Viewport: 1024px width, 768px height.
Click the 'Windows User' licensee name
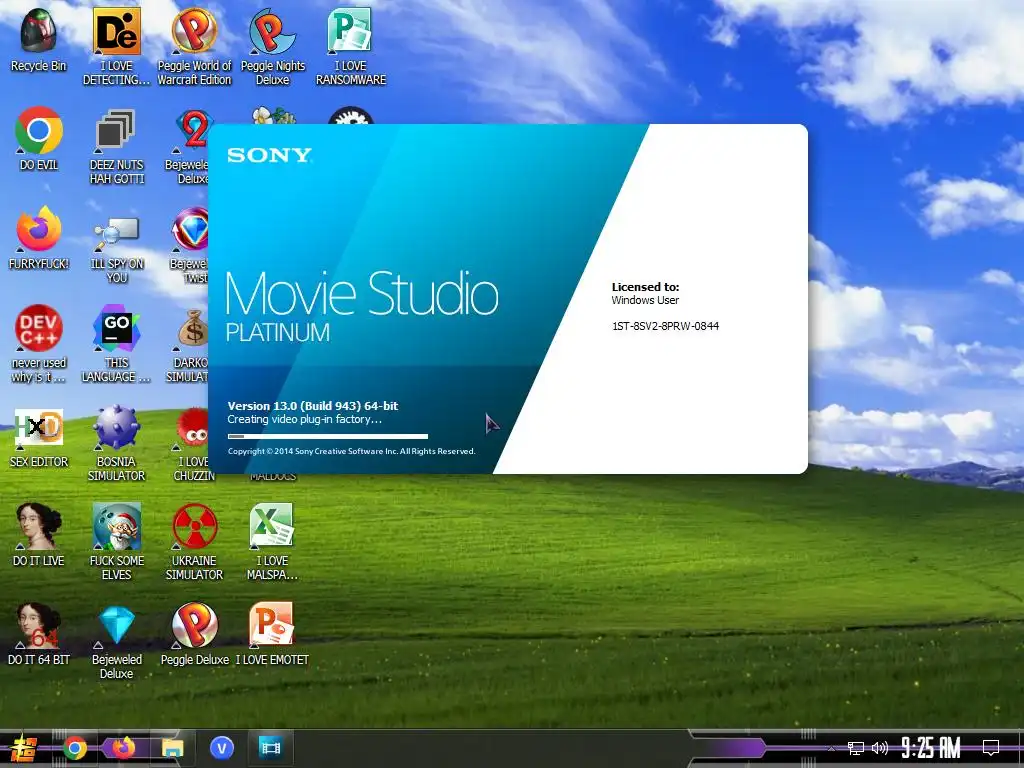645,300
